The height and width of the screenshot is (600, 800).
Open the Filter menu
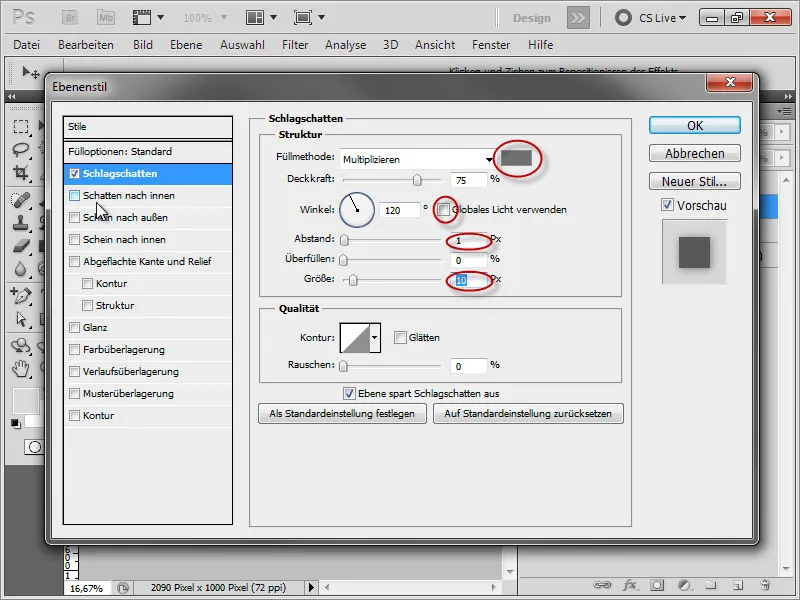[x=295, y=45]
